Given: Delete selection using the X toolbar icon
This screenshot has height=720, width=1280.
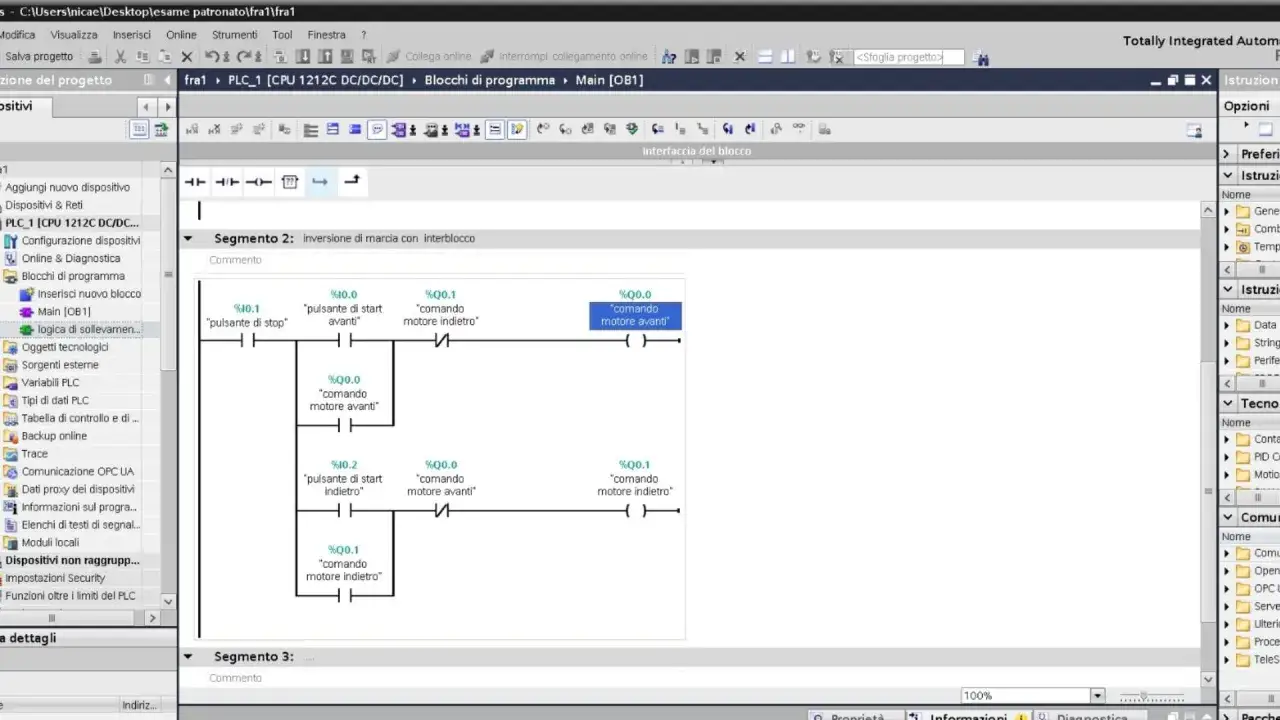Looking at the screenshot, I should (x=186, y=57).
